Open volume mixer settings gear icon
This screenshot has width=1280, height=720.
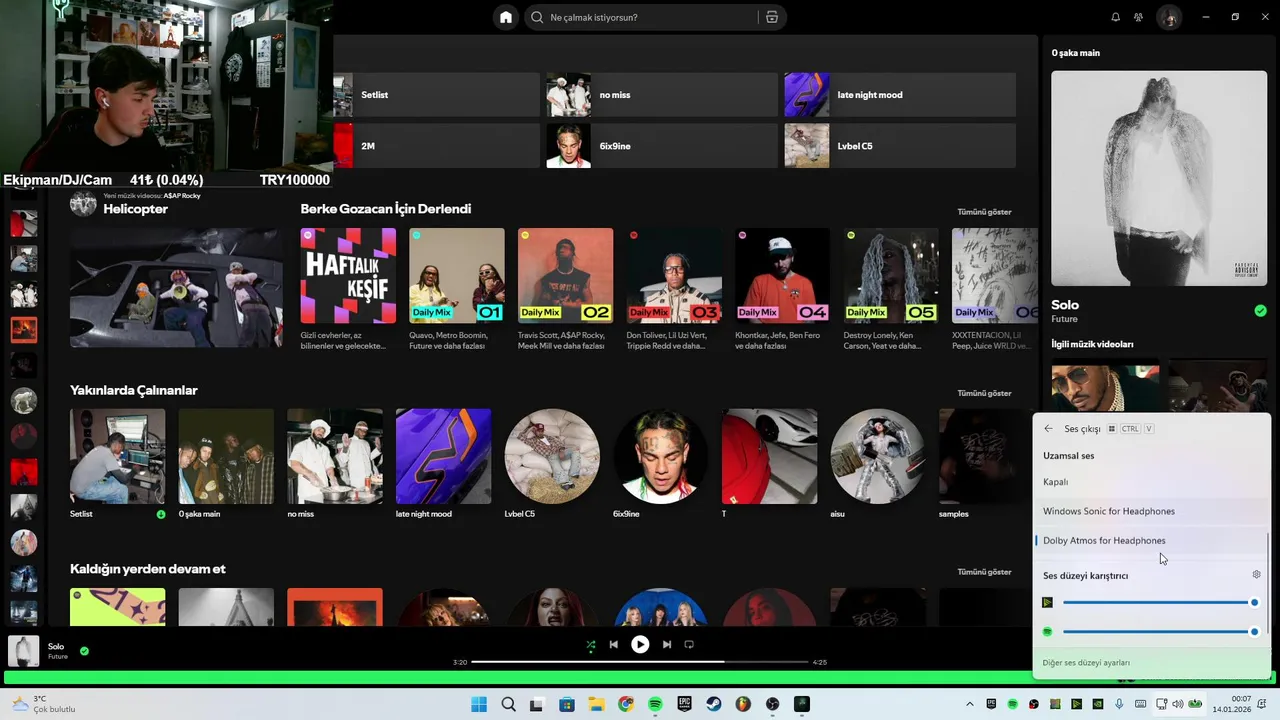point(1256,575)
